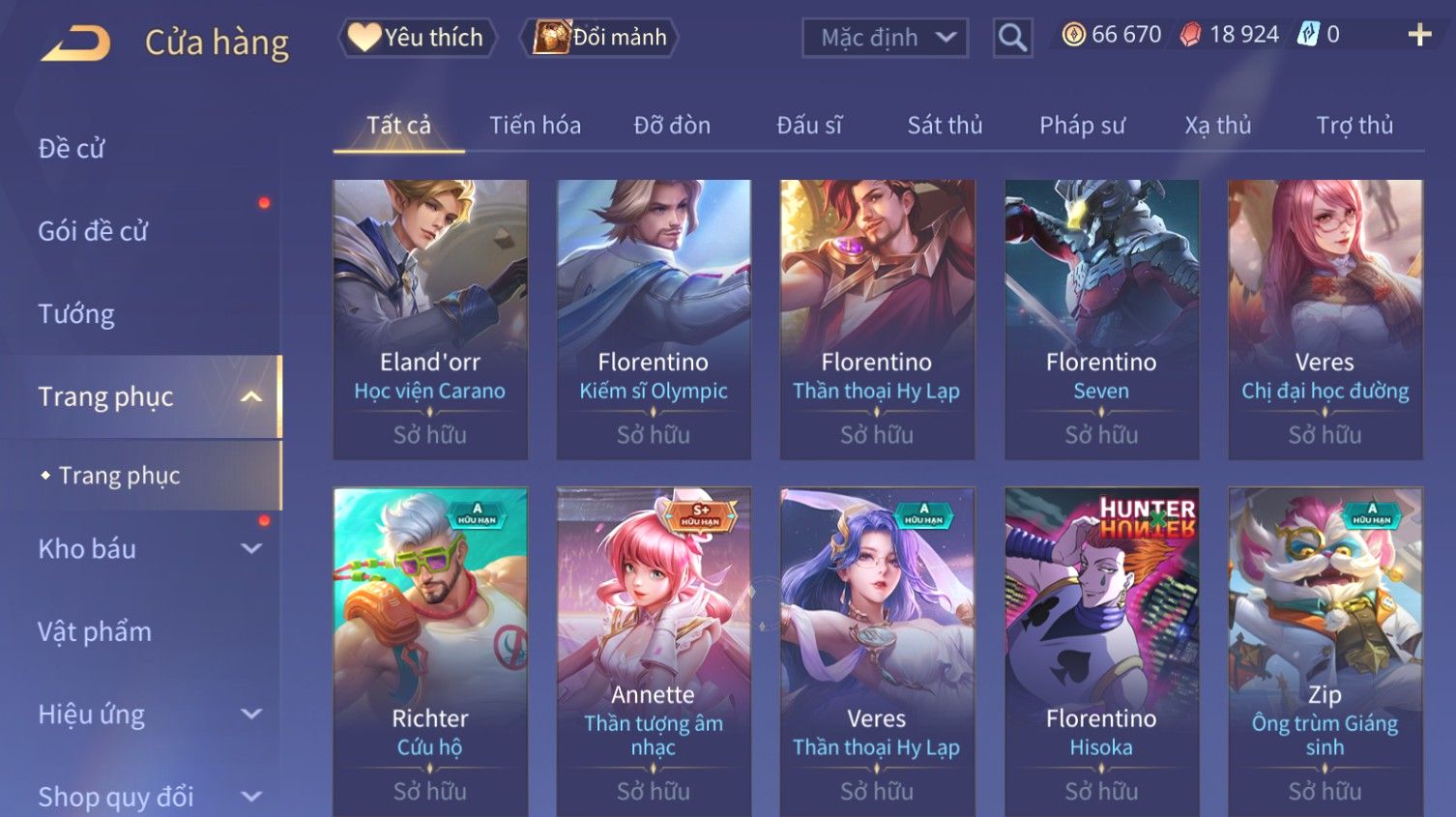Select the Pháp sư tab
Image resolution: width=1456 pixels, height=817 pixels.
pos(1082,126)
